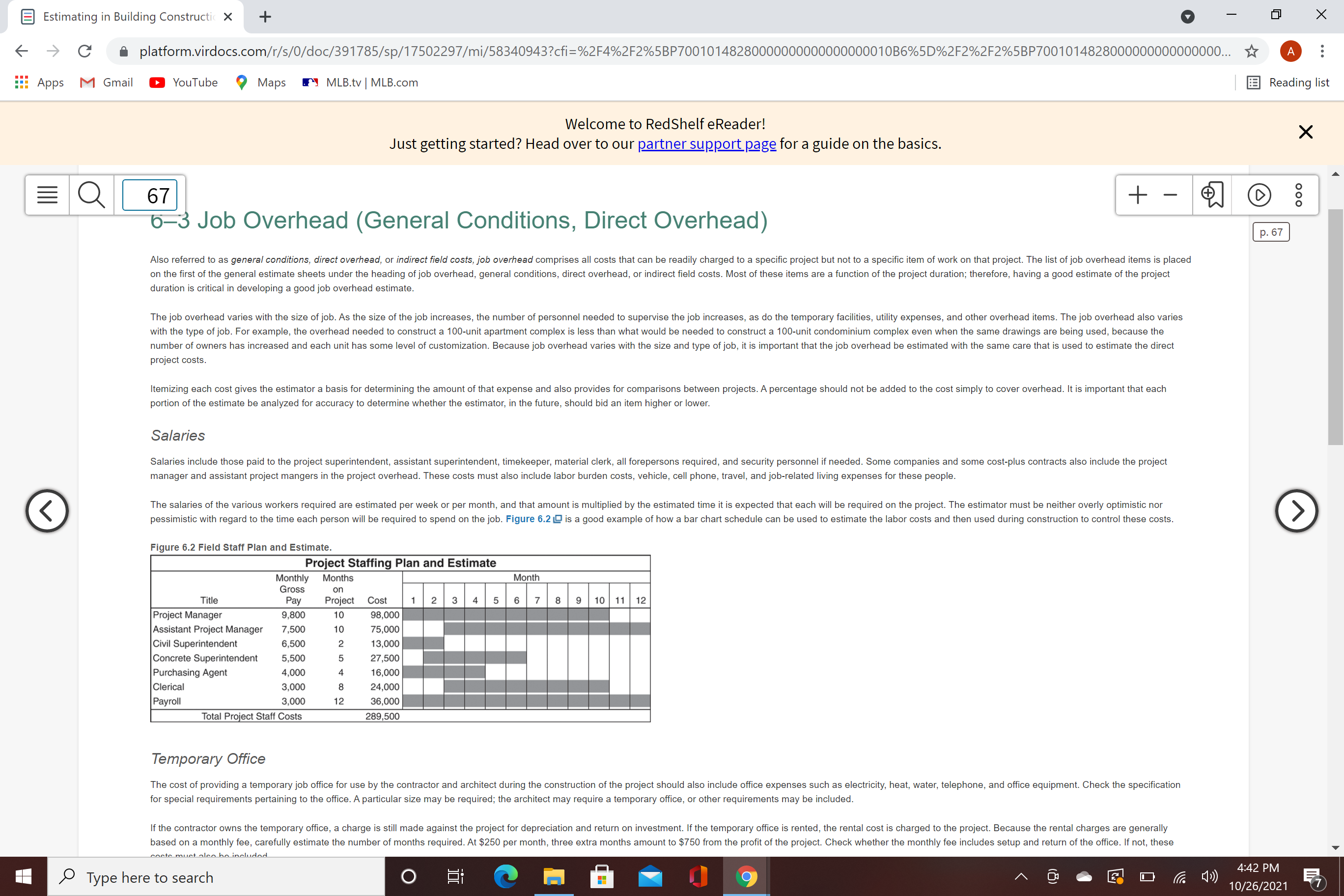1344x896 pixels.
Task: Open File Explorer from the taskbar
Action: point(553,876)
